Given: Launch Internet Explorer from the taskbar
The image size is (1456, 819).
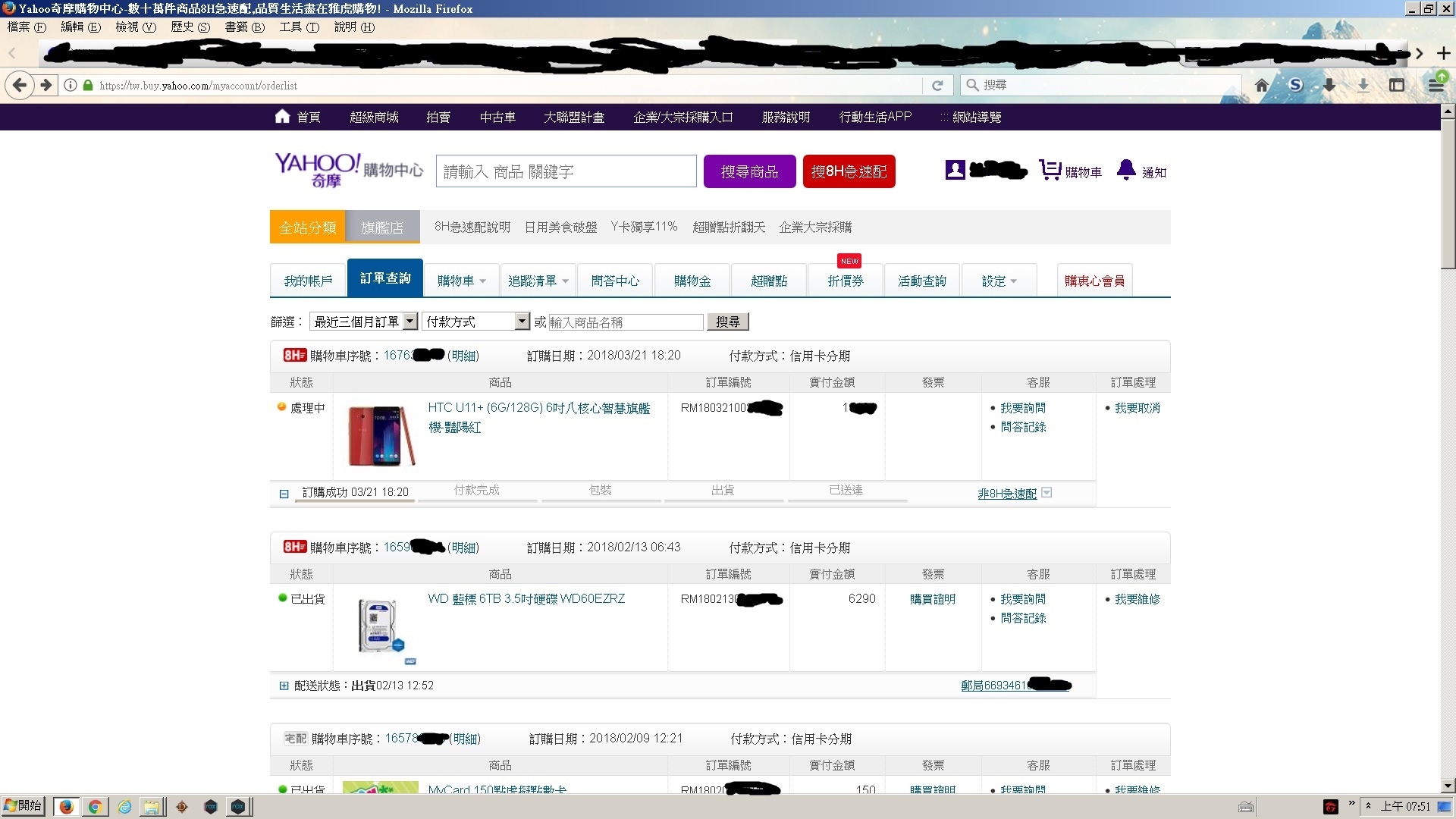Looking at the screenshot, I should pos(124,807).
